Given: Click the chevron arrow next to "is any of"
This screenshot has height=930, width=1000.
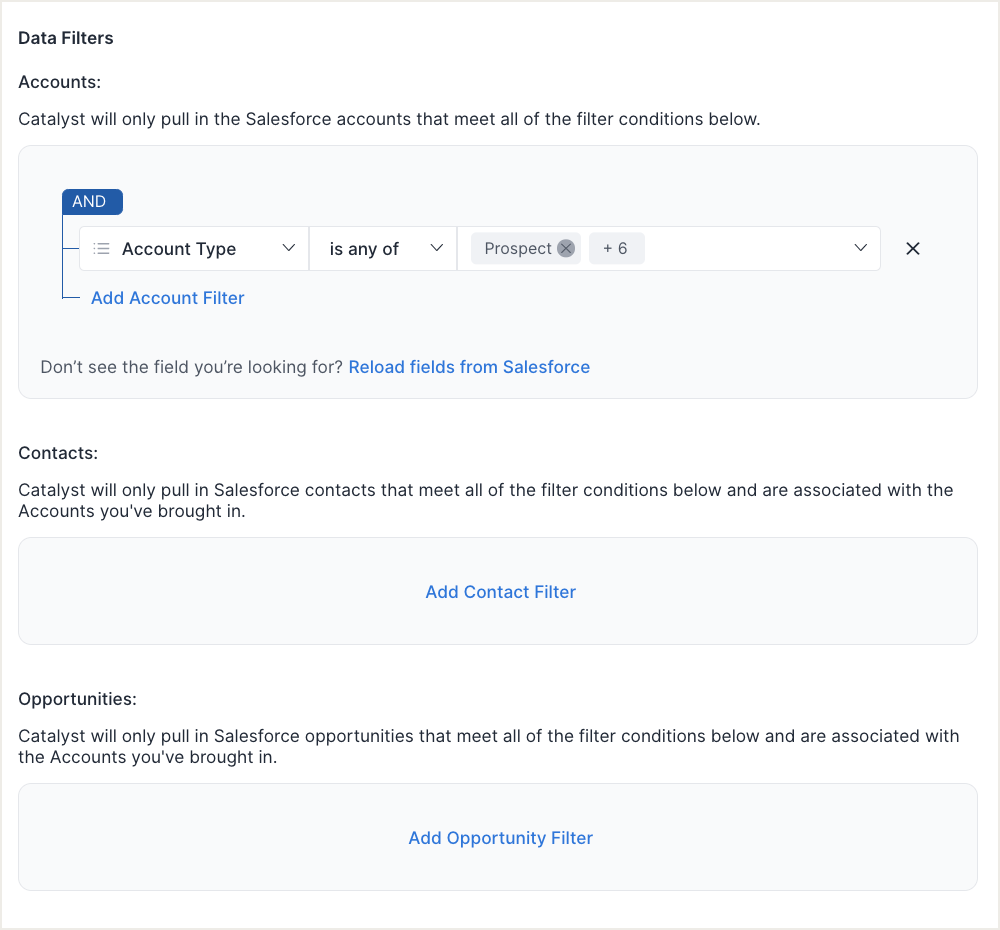Looking at the screenshot, I should pos(437,249).
